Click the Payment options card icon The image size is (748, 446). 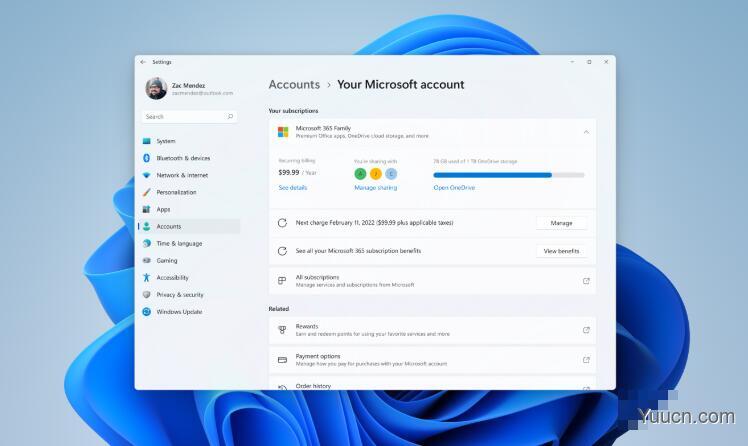point(282,360)
